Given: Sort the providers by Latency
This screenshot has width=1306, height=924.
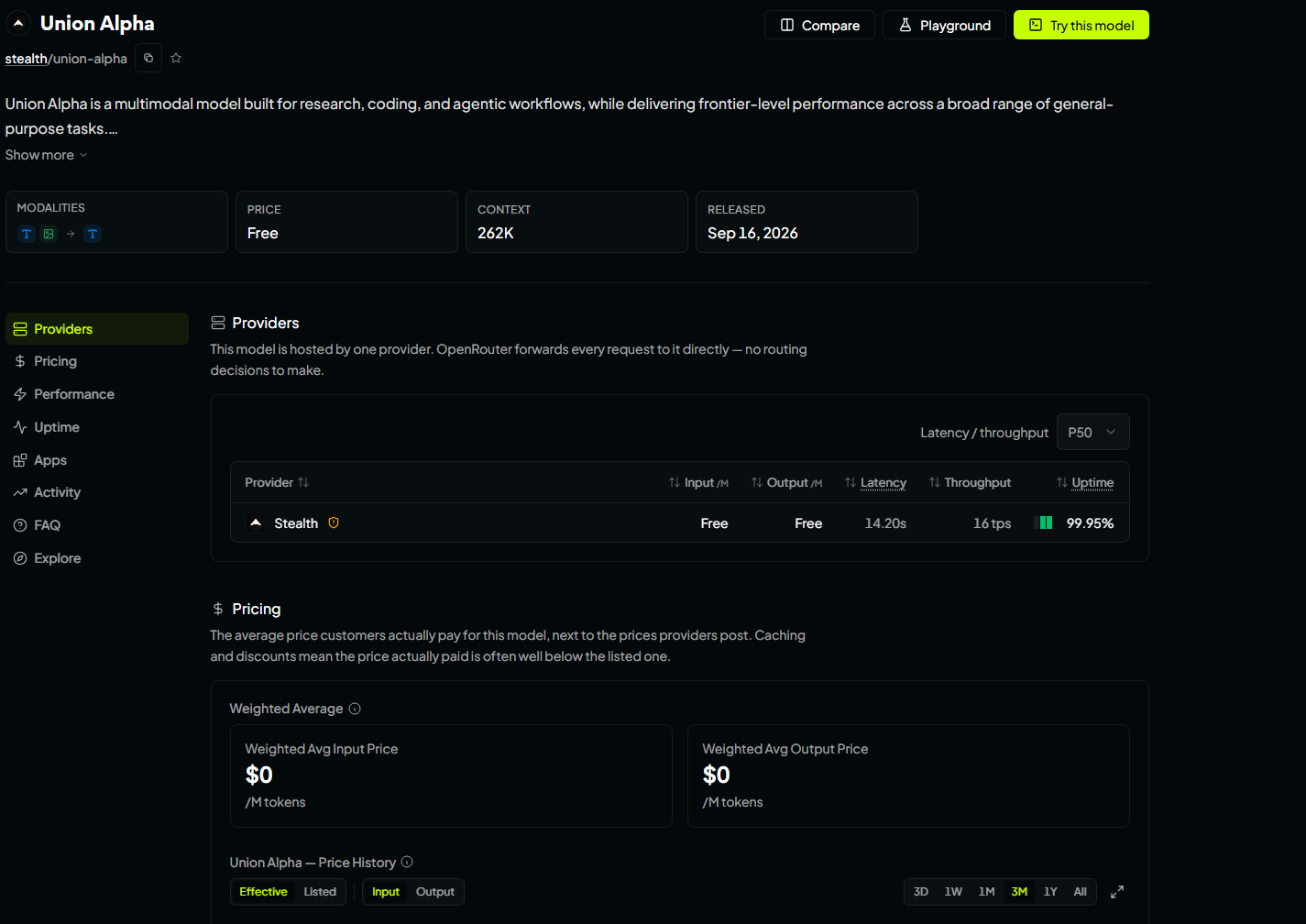Looking at the screenshot, I should click(x=875, y=482).
